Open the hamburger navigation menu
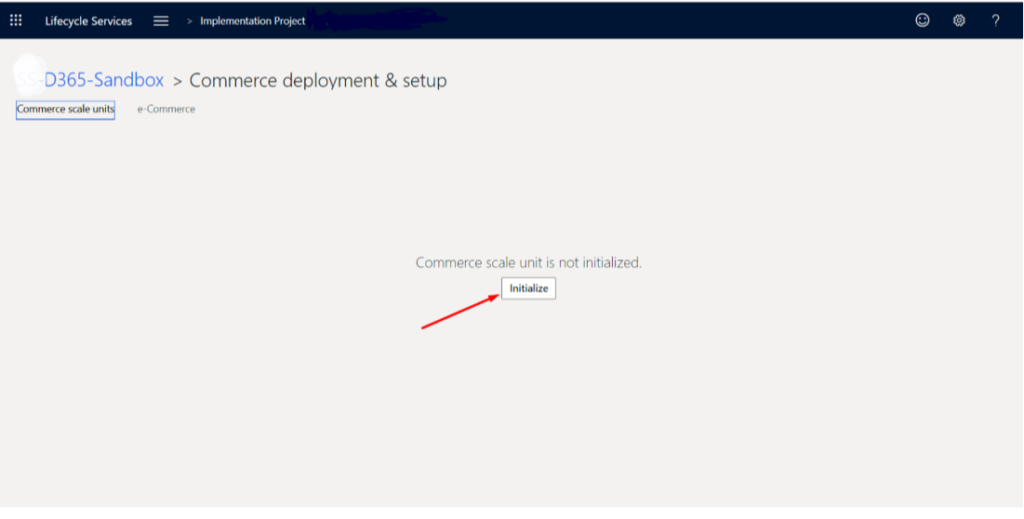 (161, 21)
